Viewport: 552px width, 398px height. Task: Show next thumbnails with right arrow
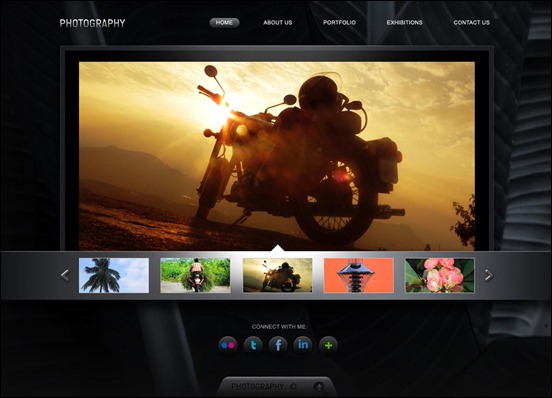coord(488,276)
